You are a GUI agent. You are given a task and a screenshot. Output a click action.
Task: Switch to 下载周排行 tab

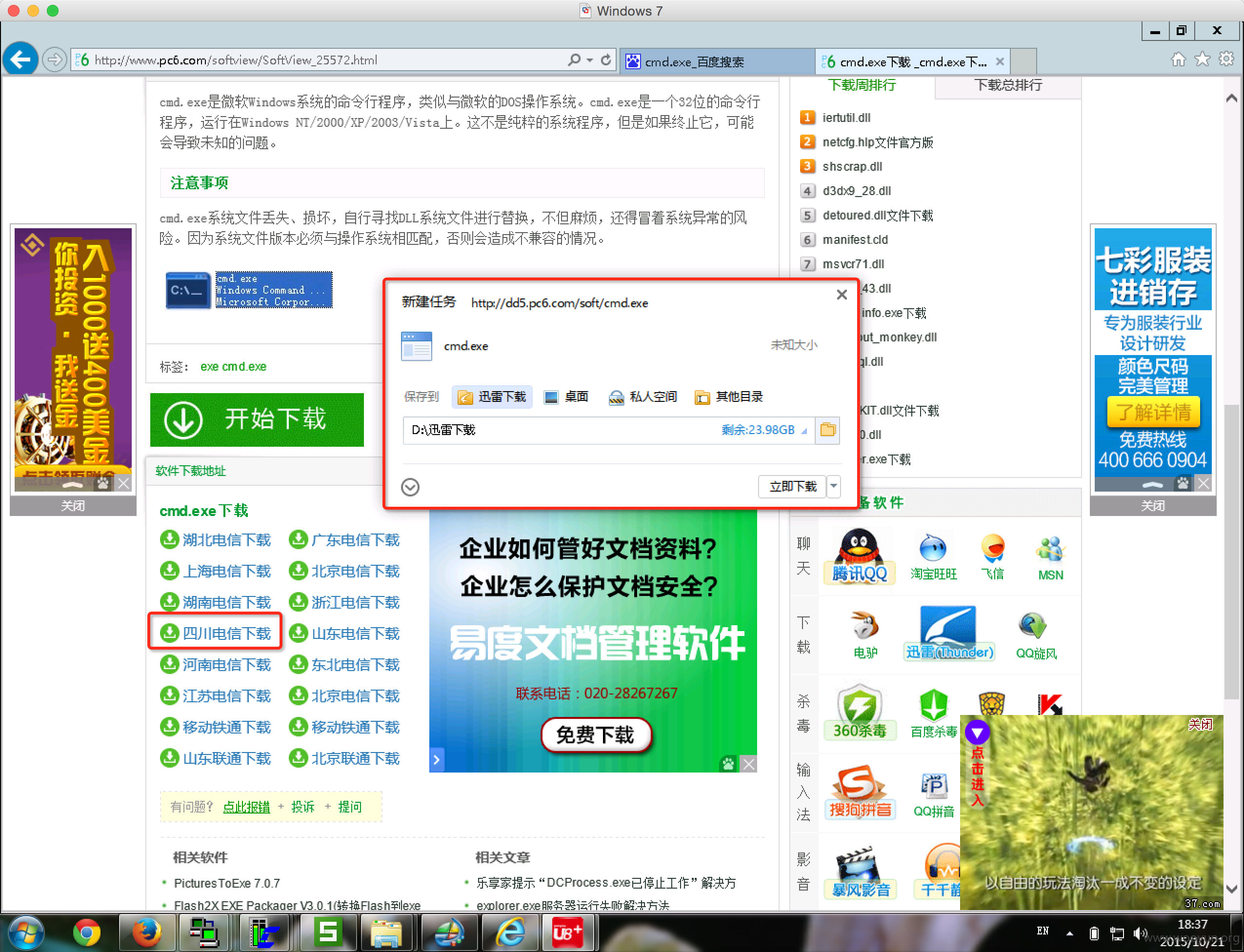click(862, 85)
